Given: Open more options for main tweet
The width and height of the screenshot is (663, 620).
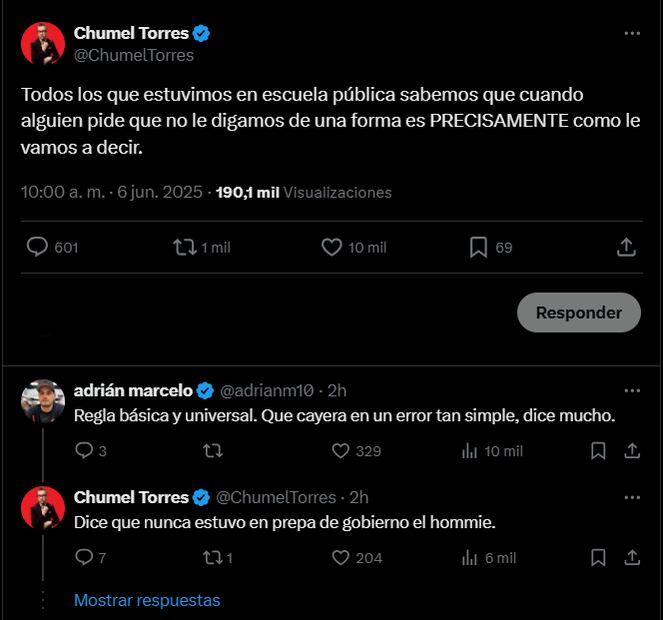Looking at the screenshot, I should (x=631, y=33).
